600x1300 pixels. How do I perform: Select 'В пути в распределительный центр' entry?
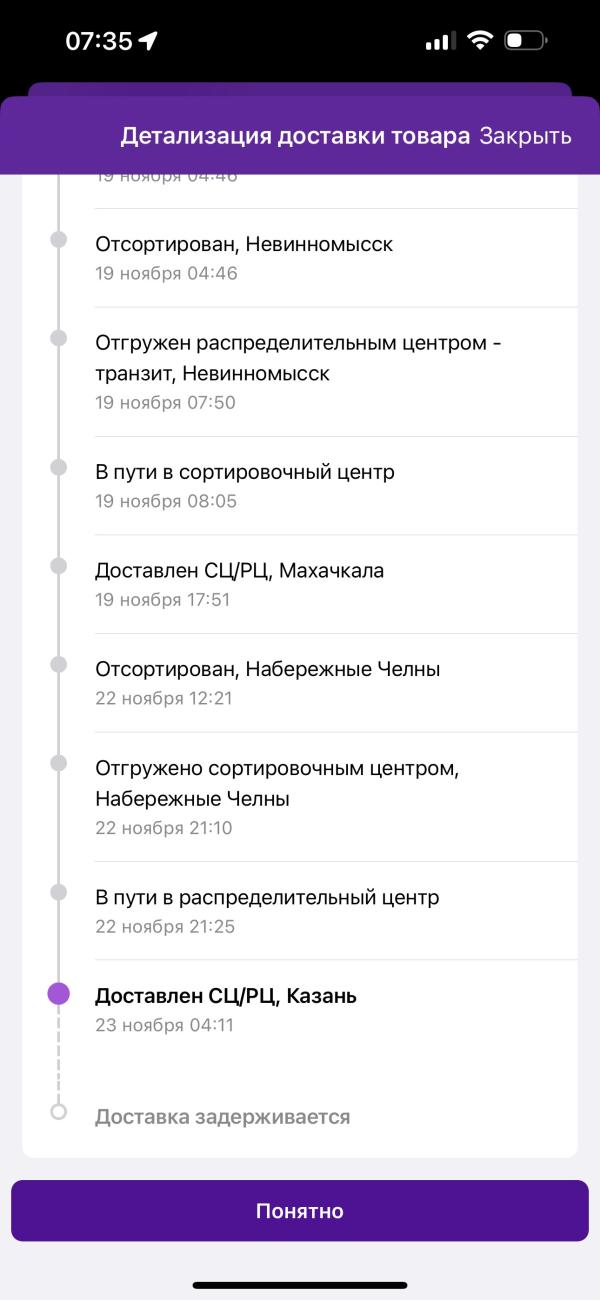(x=336, y=911)
